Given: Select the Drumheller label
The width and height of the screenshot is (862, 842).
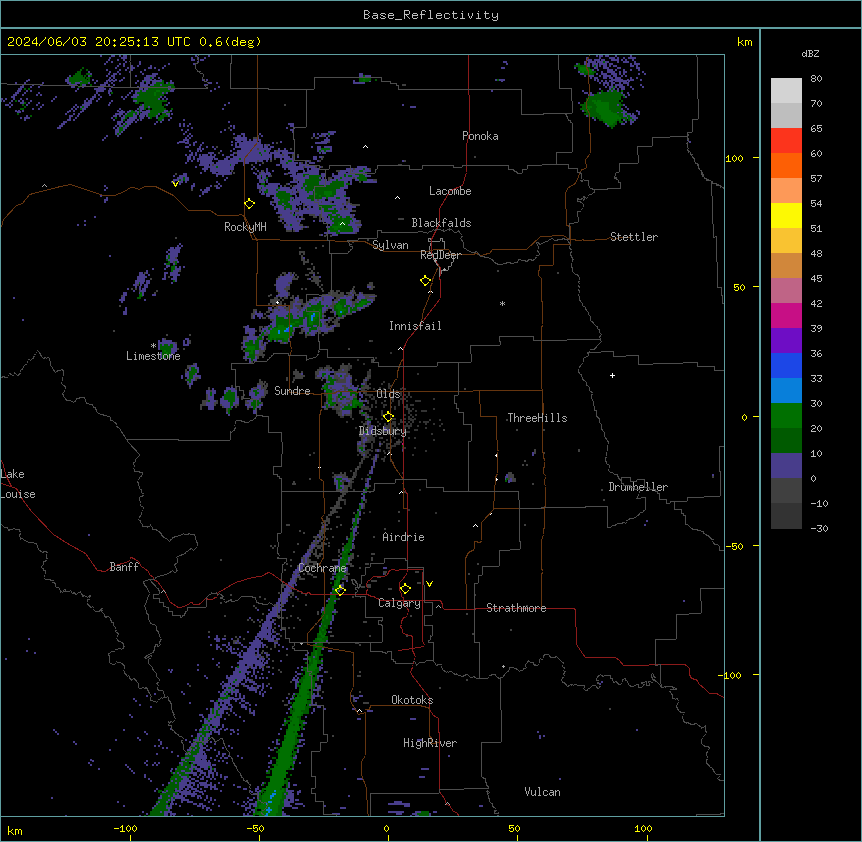Looking at the screenshot, I should 638,487.
